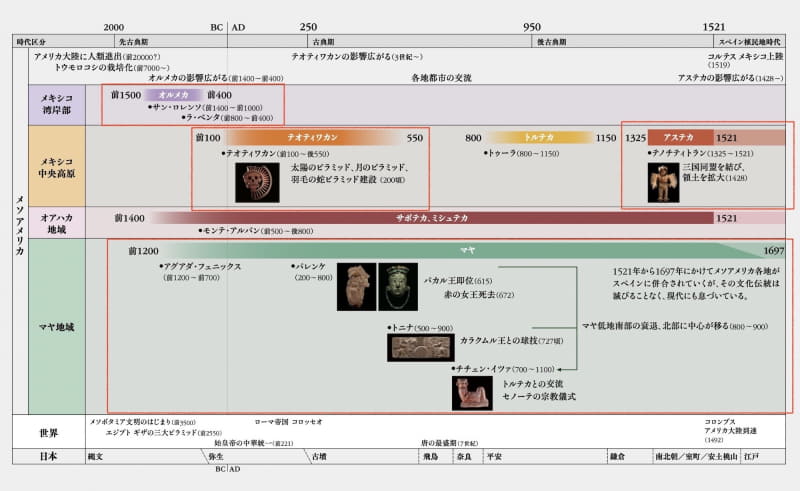
Task: Click the Palenque figurine image left of the mask
Action: 356,287
